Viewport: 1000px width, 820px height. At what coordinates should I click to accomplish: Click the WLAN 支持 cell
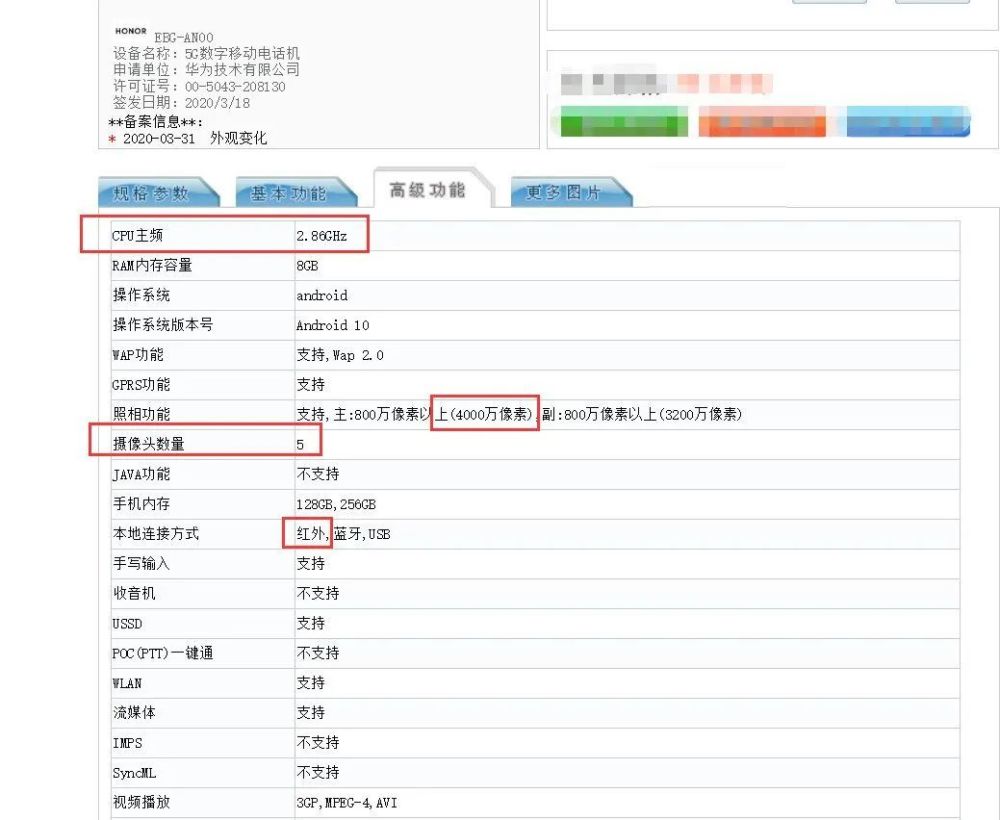(309, 683)
